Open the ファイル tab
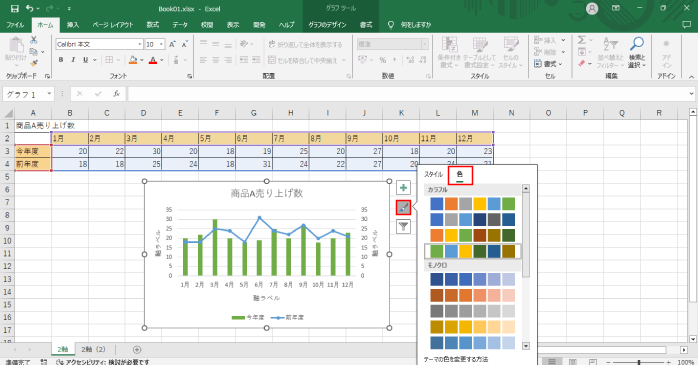This screenshot has height=365, width=698. pos(15,25)
